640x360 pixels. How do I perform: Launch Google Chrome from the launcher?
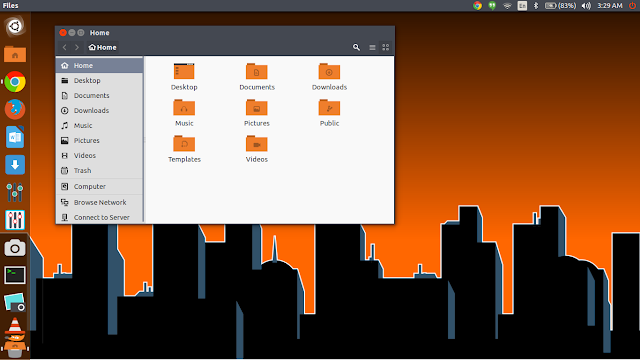[x=15, y=82]
